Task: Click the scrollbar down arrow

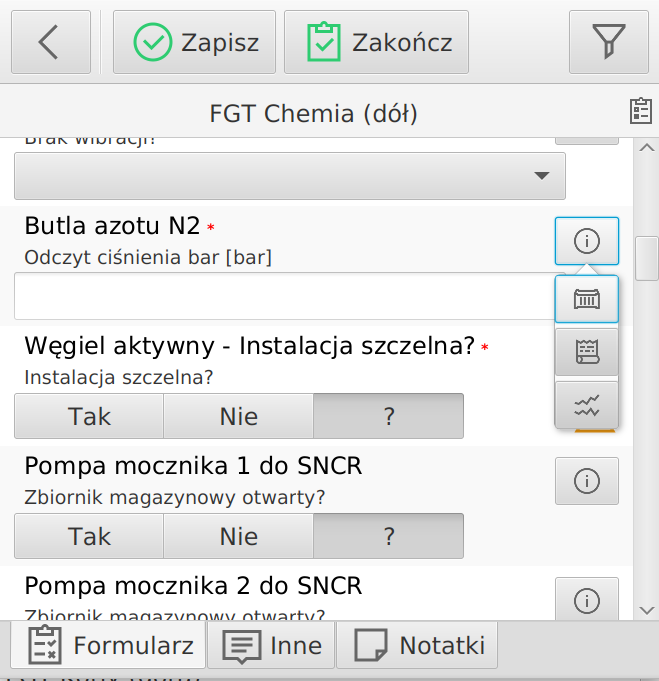Action: tap(647, 611)
